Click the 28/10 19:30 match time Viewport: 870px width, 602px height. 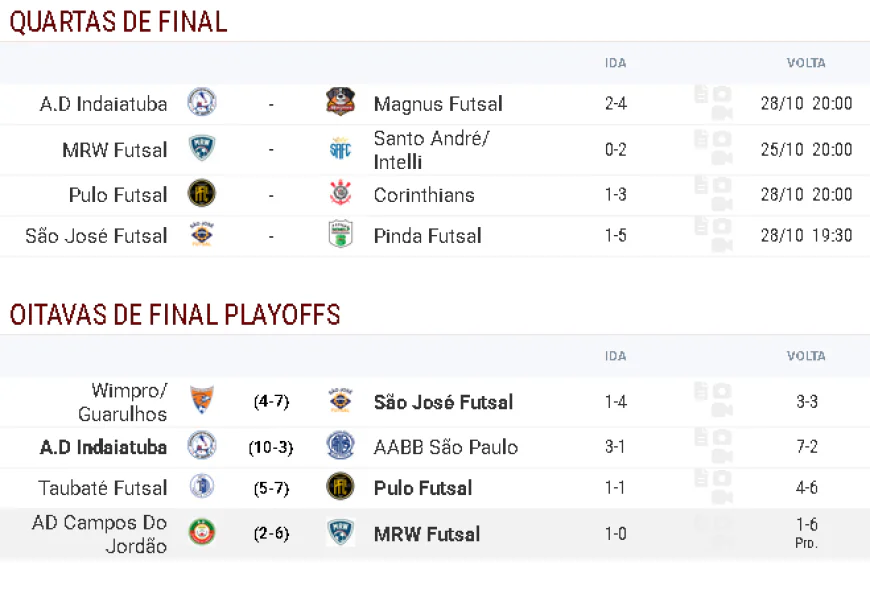[806, 236]
